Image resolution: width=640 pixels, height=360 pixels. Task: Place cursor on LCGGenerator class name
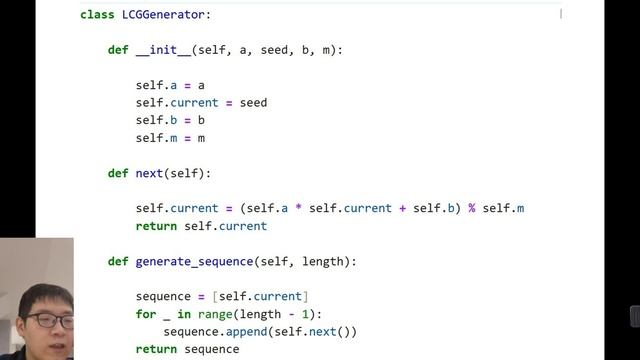coord(163,15)
